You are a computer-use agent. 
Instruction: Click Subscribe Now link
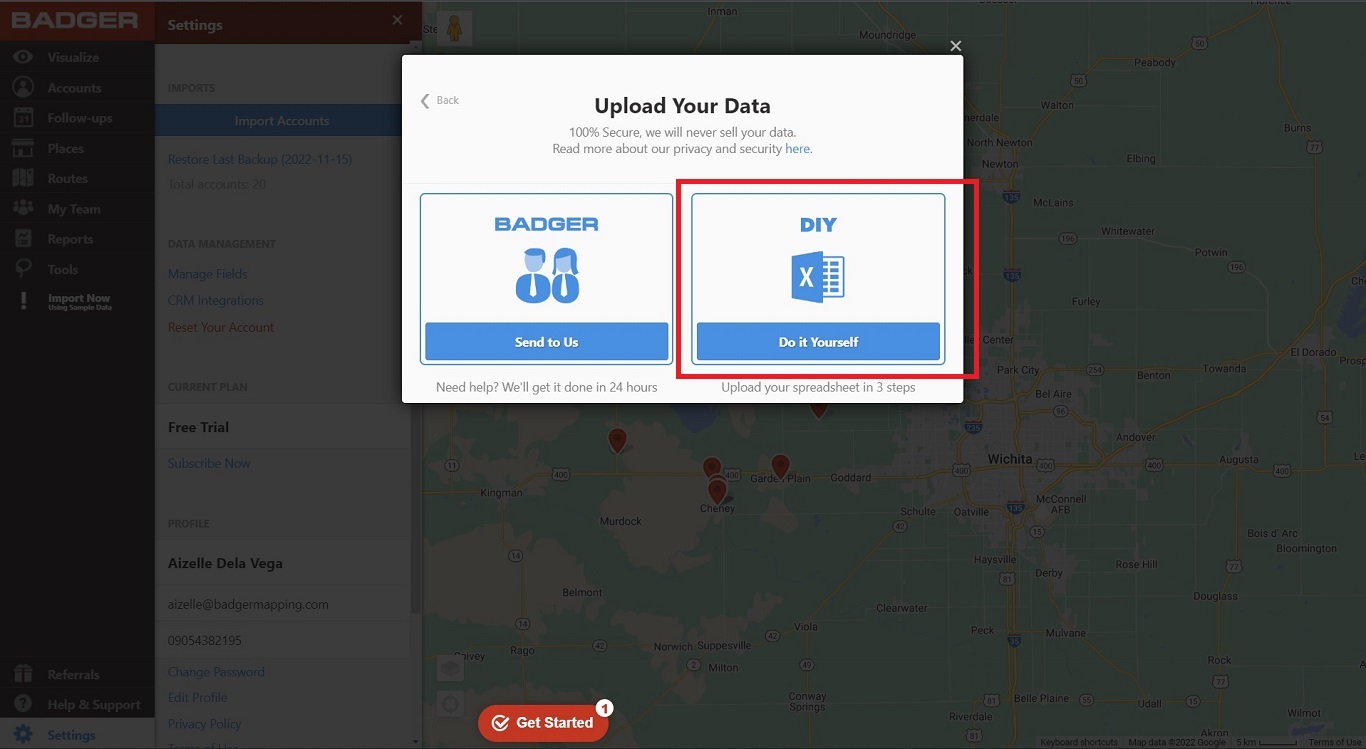point(209,463)
